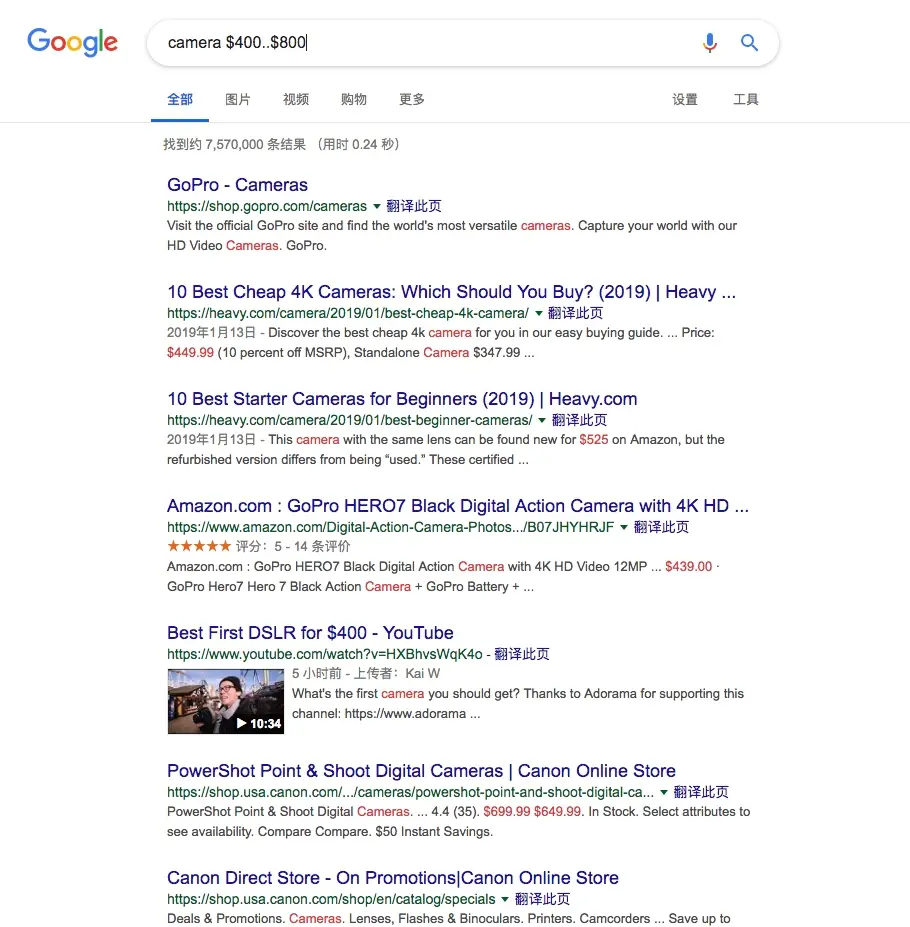Click the $449.99 price in Heavy snippet
910x927 pixels.
pyautogui.click(x=190, y=352)
